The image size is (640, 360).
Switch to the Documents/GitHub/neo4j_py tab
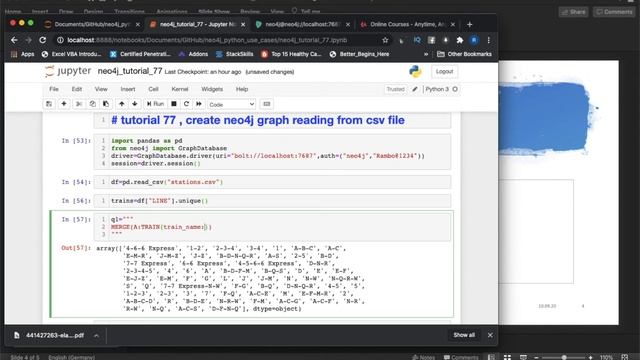pyautogui.click(x=92, y=24)
